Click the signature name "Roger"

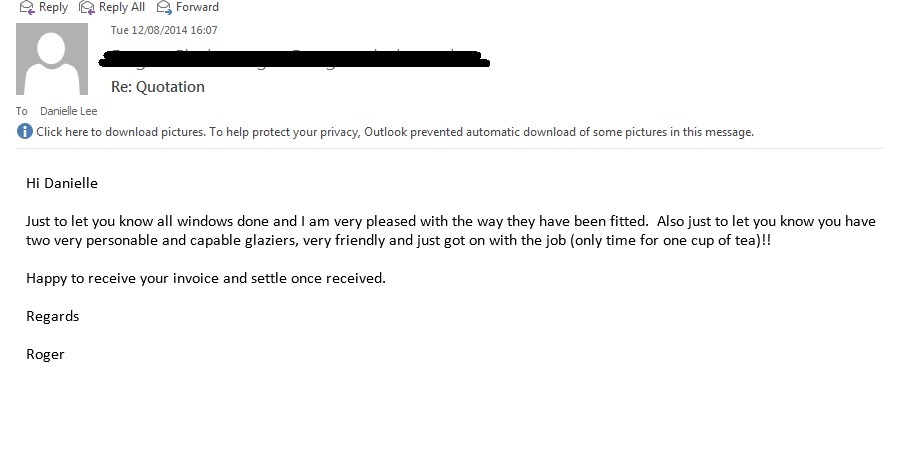click(x=45, y=354)
